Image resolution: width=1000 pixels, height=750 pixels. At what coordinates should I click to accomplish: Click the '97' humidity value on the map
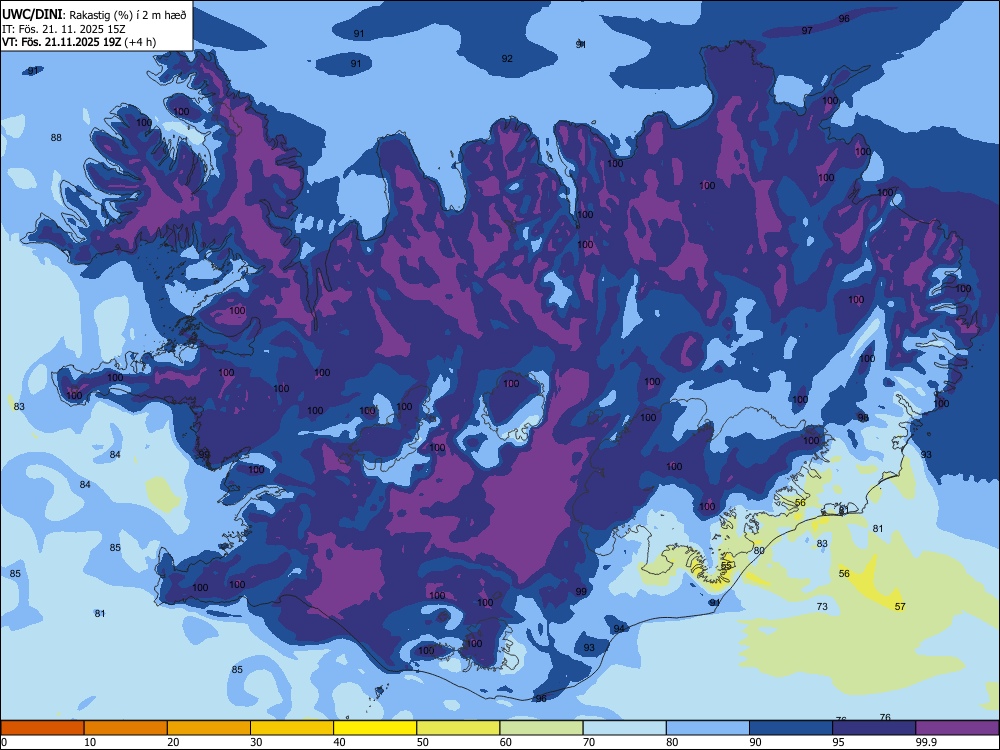point(807,31)
